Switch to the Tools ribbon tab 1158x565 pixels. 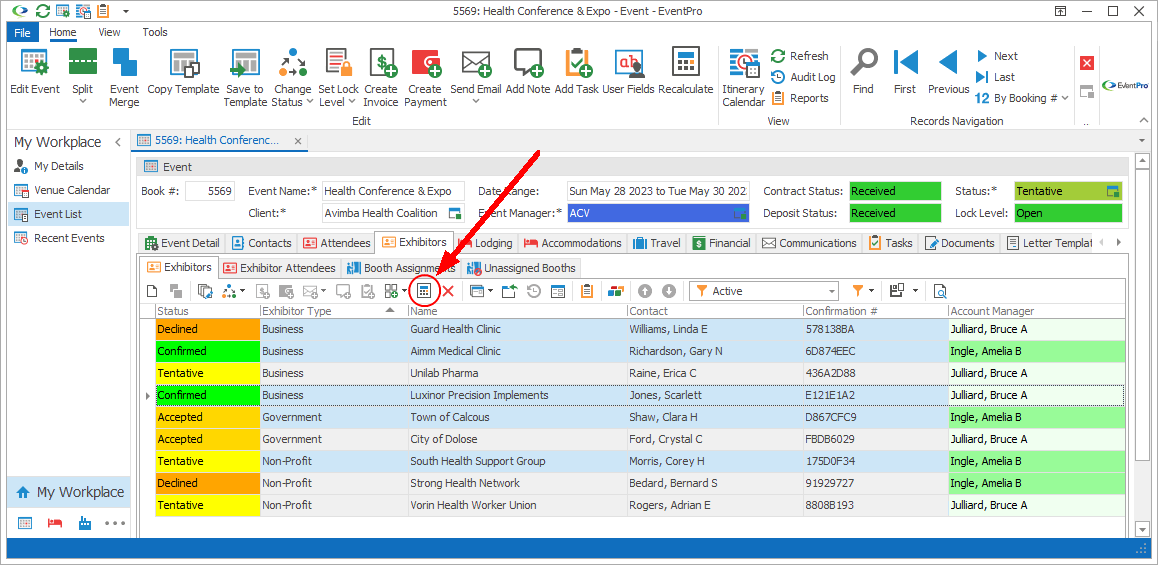pos(155,32)
